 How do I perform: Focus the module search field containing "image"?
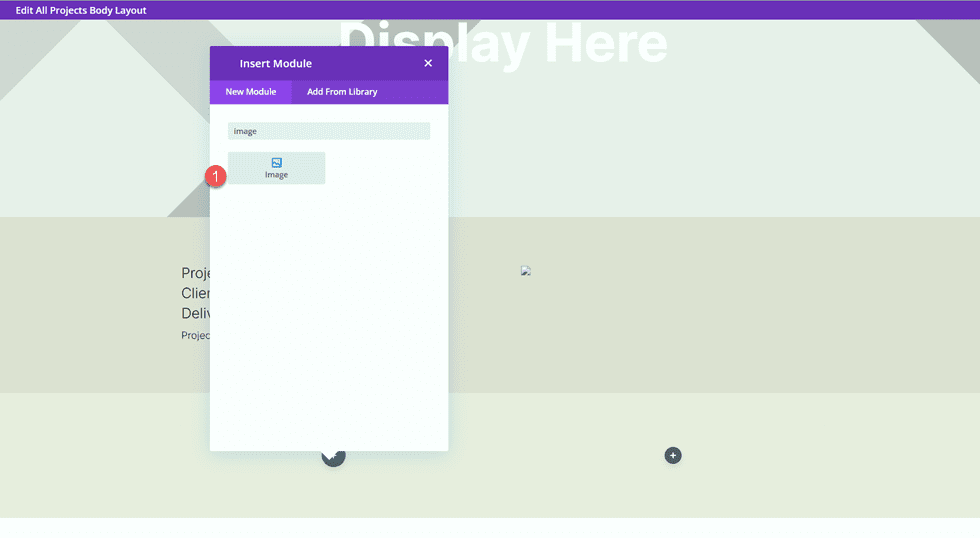(329, 131)
